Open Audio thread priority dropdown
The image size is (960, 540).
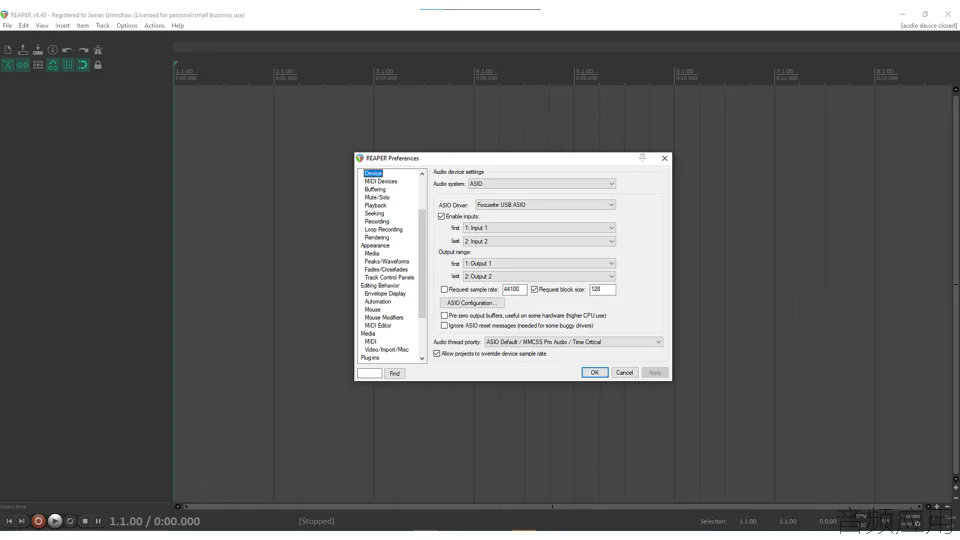point(573,342)
